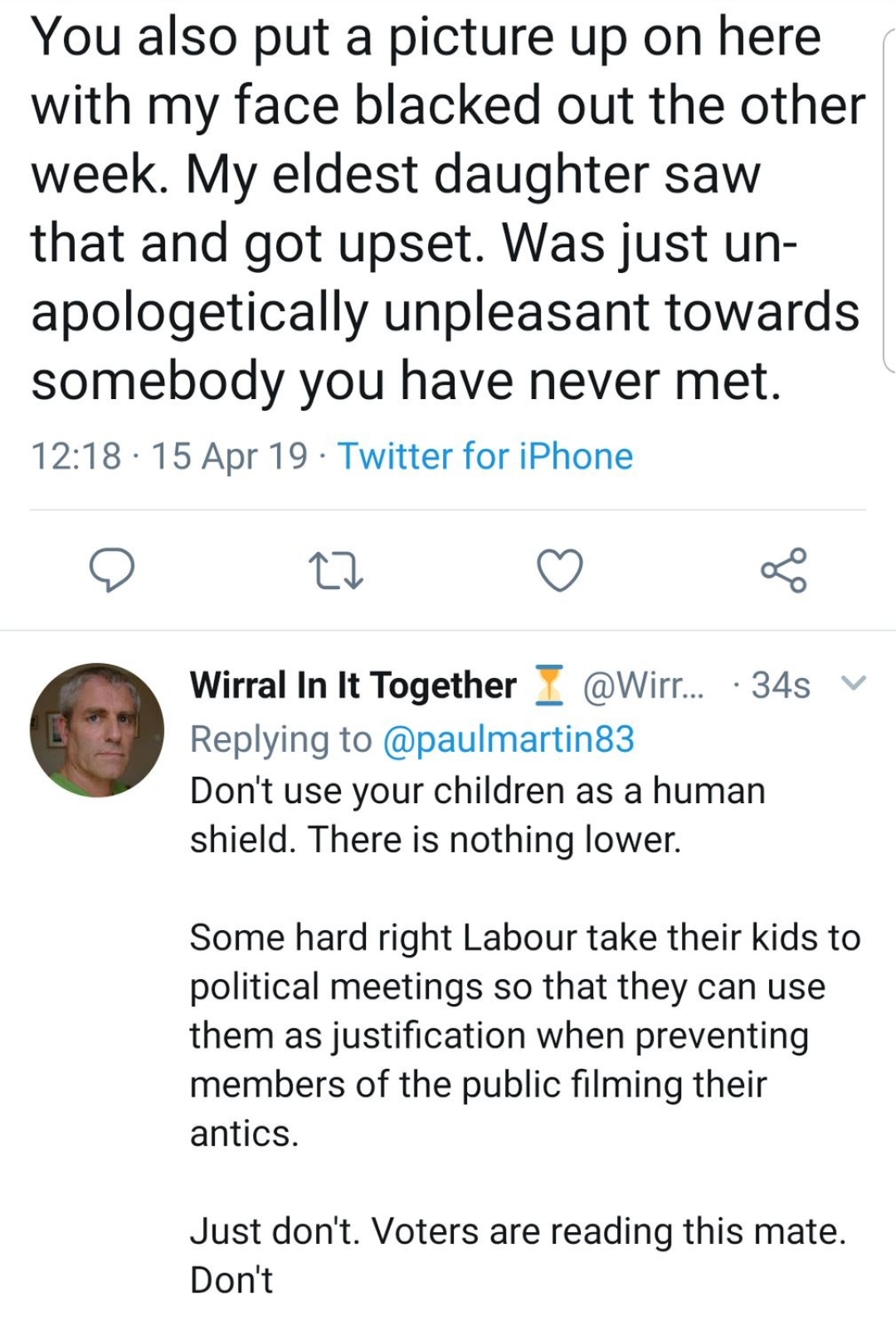
Task: Tap the Wirral In It Together display name
Action: [353, 685]
